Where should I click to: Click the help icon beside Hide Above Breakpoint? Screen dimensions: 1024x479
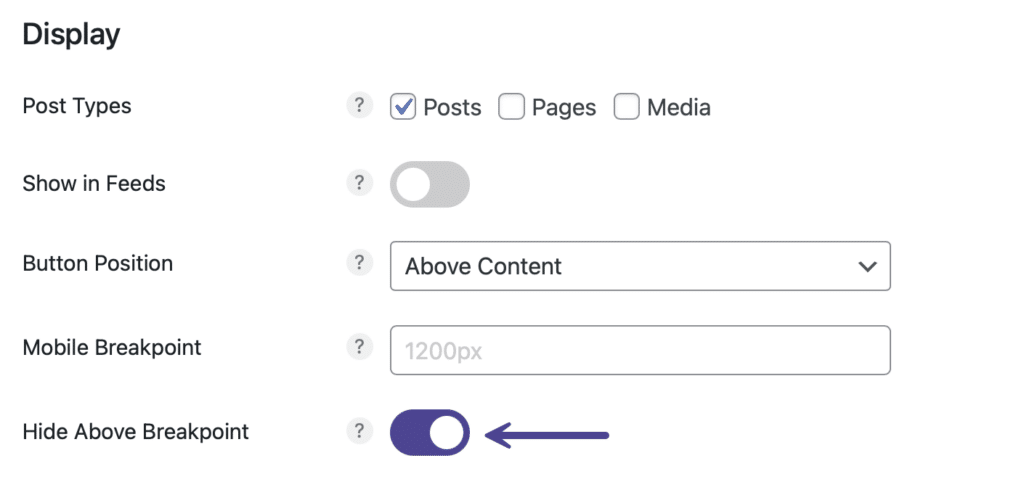click(359, 431)
